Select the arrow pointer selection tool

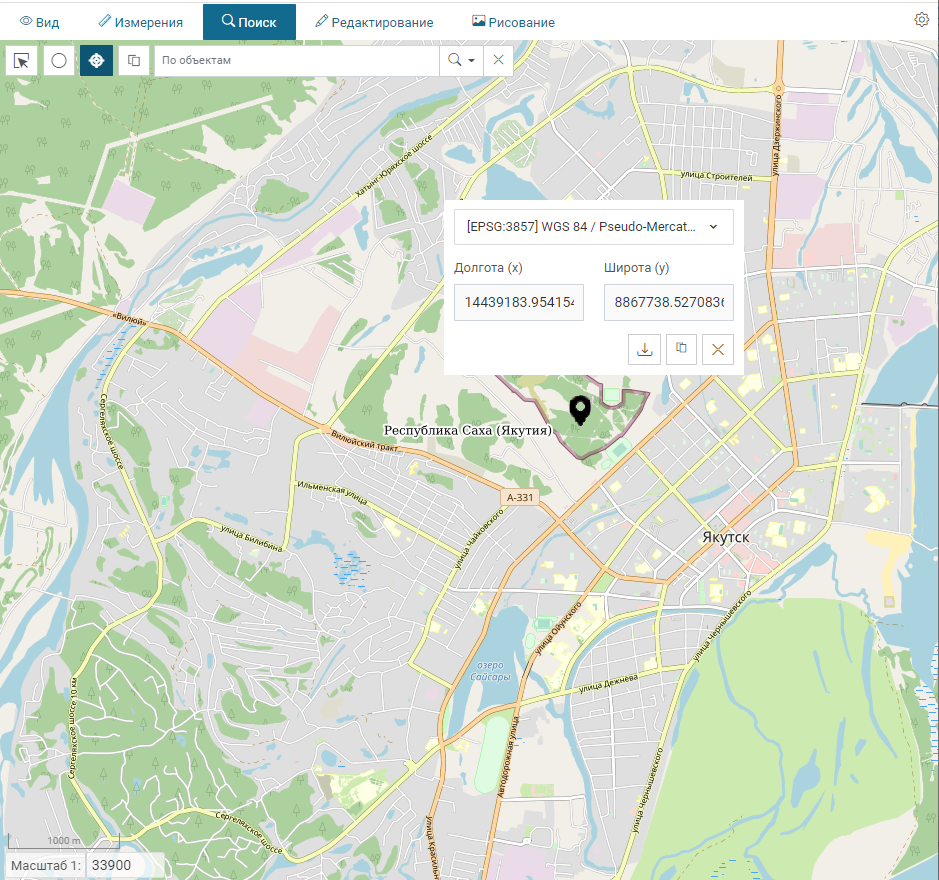click(22, 61)
